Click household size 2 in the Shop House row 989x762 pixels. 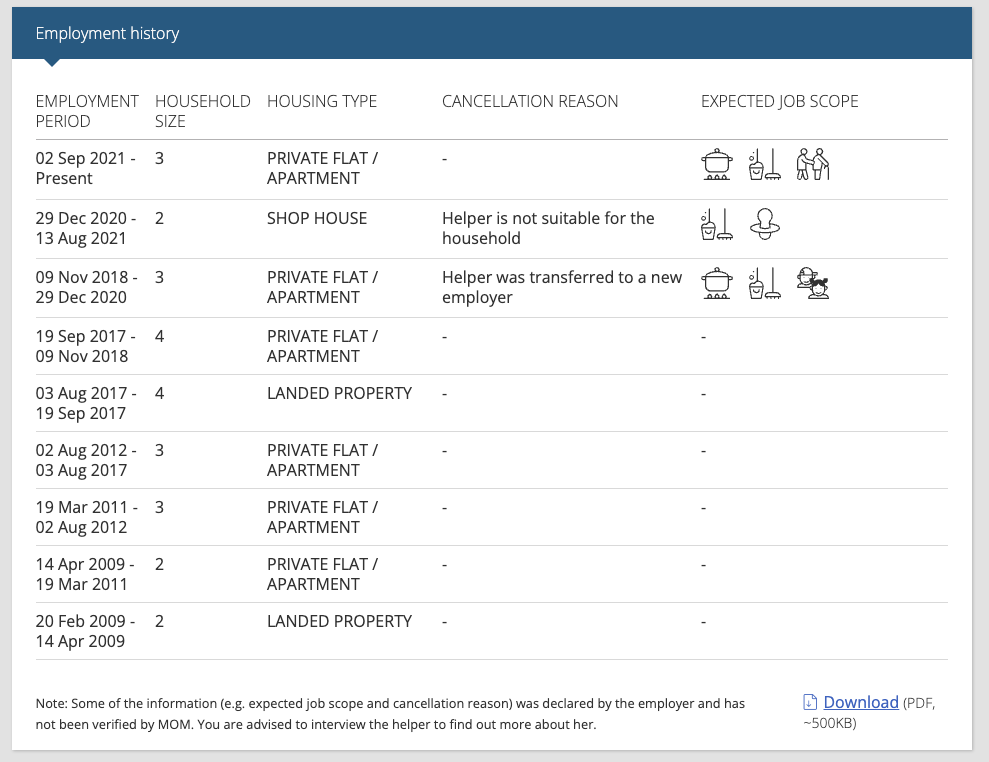click(x=160, y=218)
